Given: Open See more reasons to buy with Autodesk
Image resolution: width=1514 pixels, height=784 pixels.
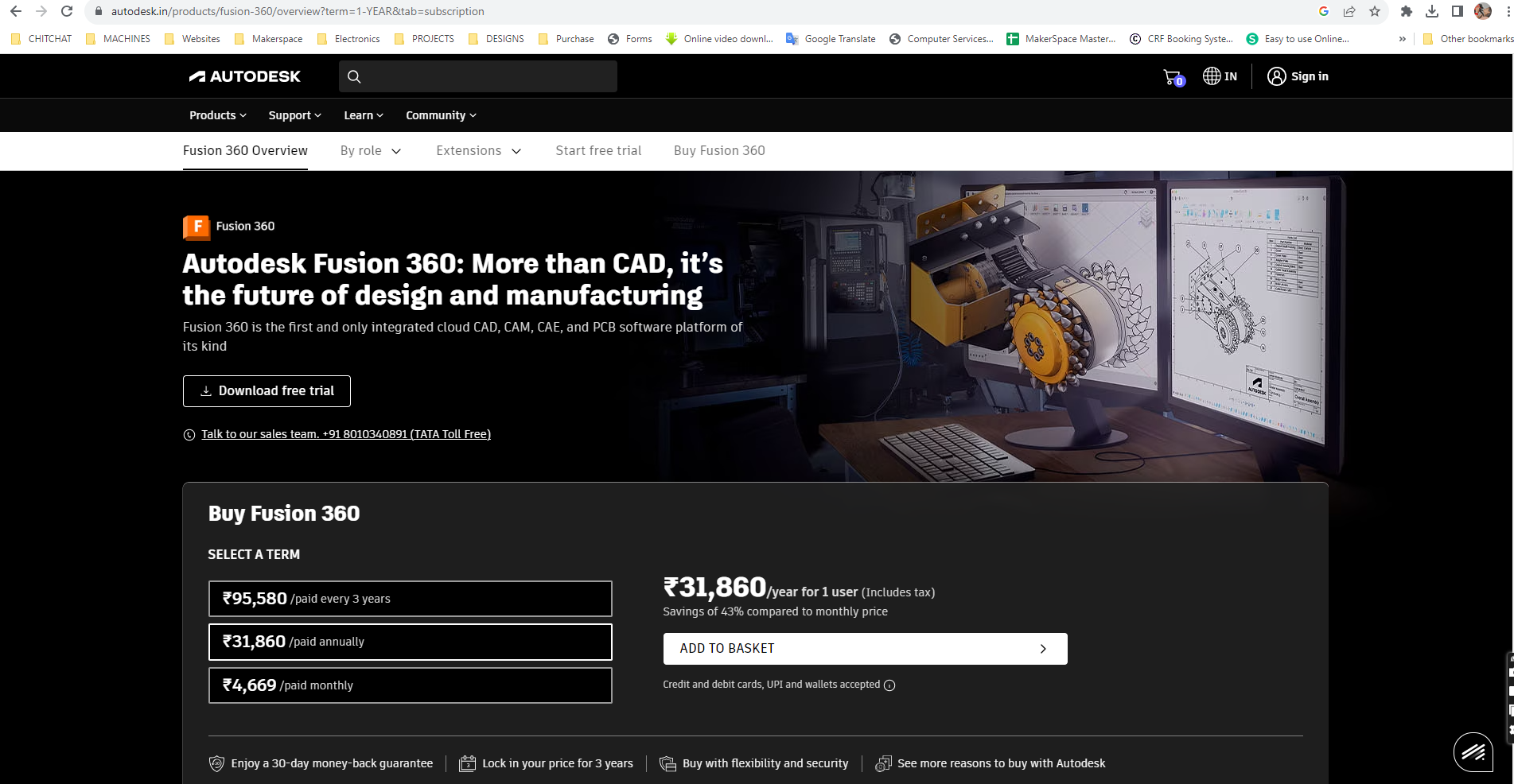Looking at the screenshot, I should [x=1001, y=763].
